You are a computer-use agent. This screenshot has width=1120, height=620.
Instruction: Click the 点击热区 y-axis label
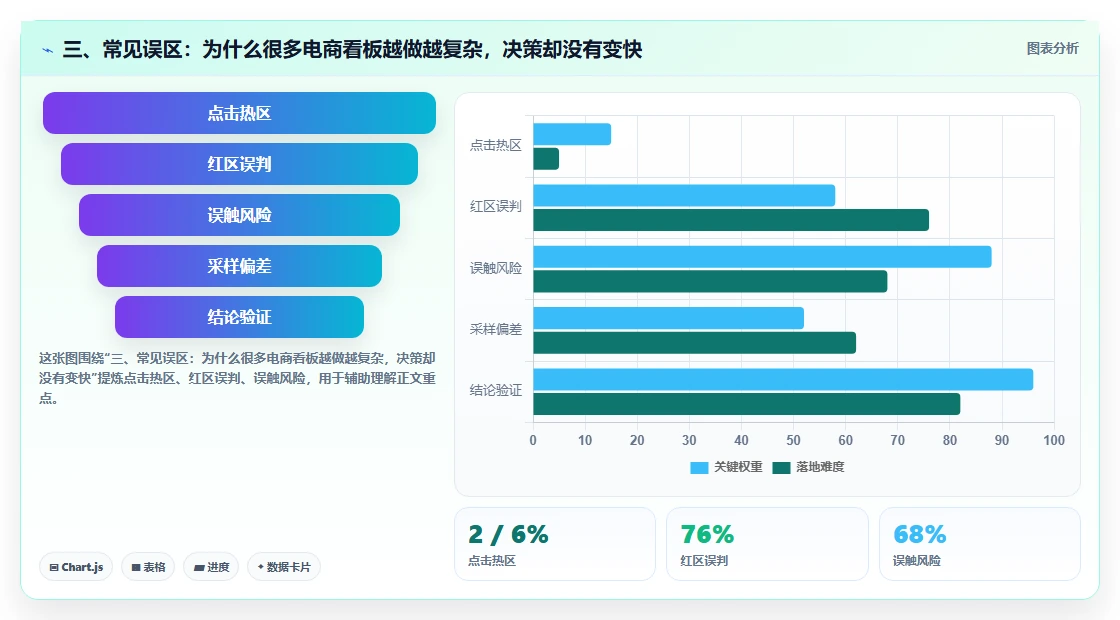[496, 146]
